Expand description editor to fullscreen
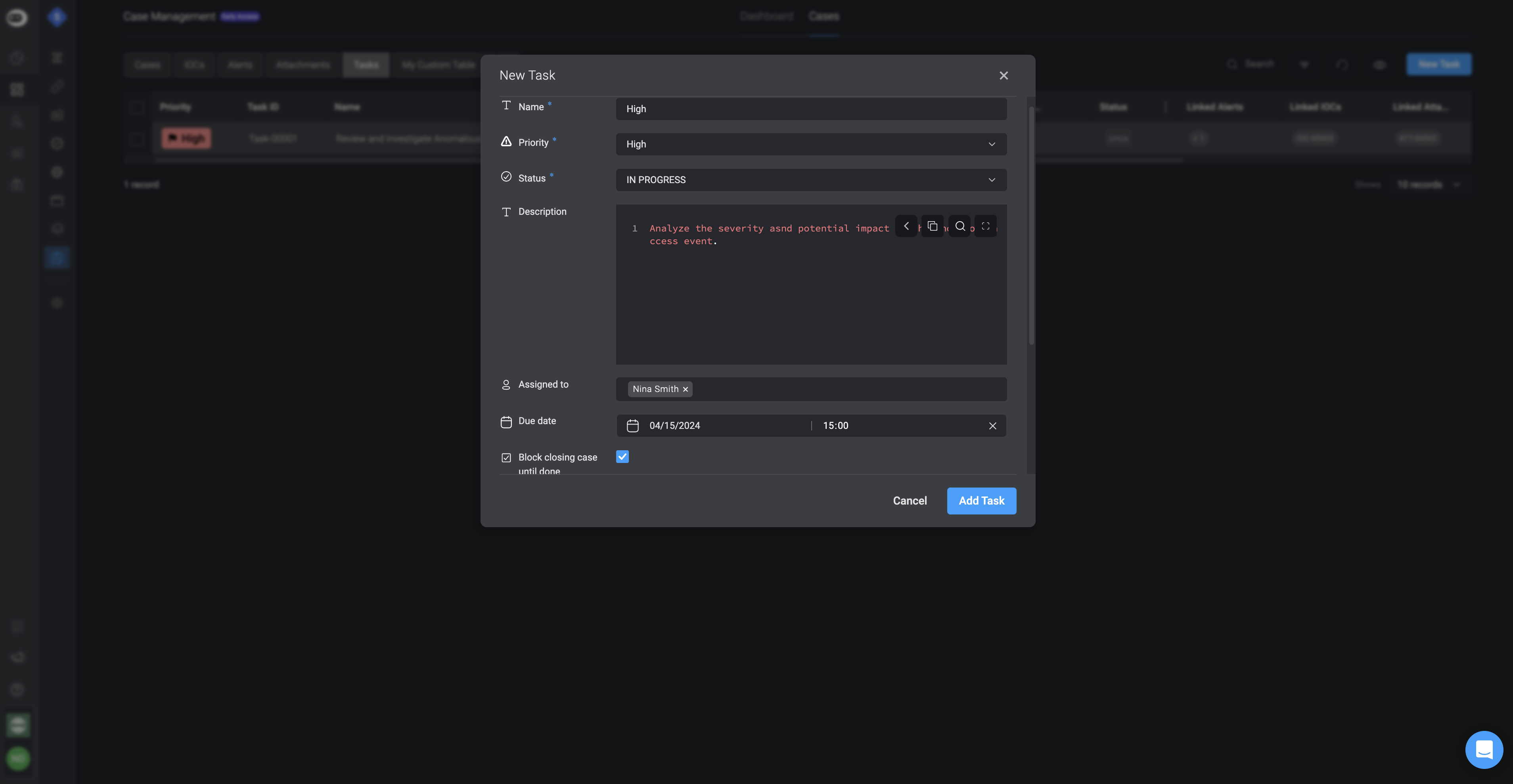1513x784 pixels. [x=986, y=226]
